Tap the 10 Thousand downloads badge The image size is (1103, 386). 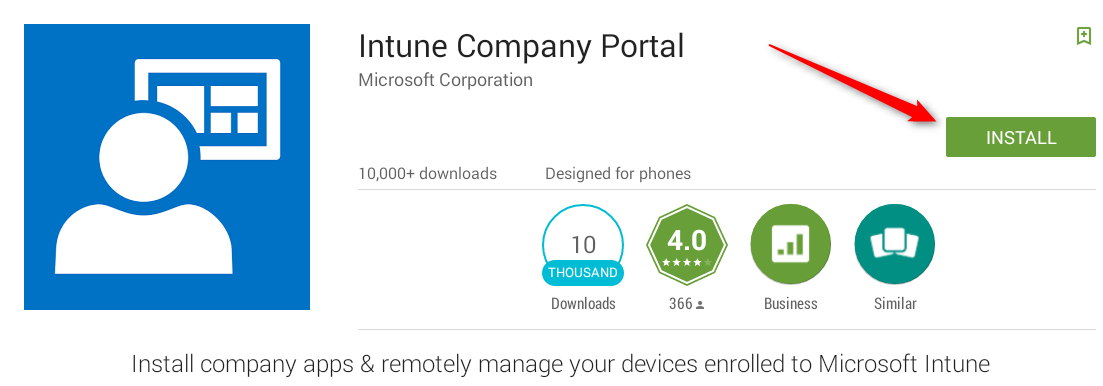point(582,245)
